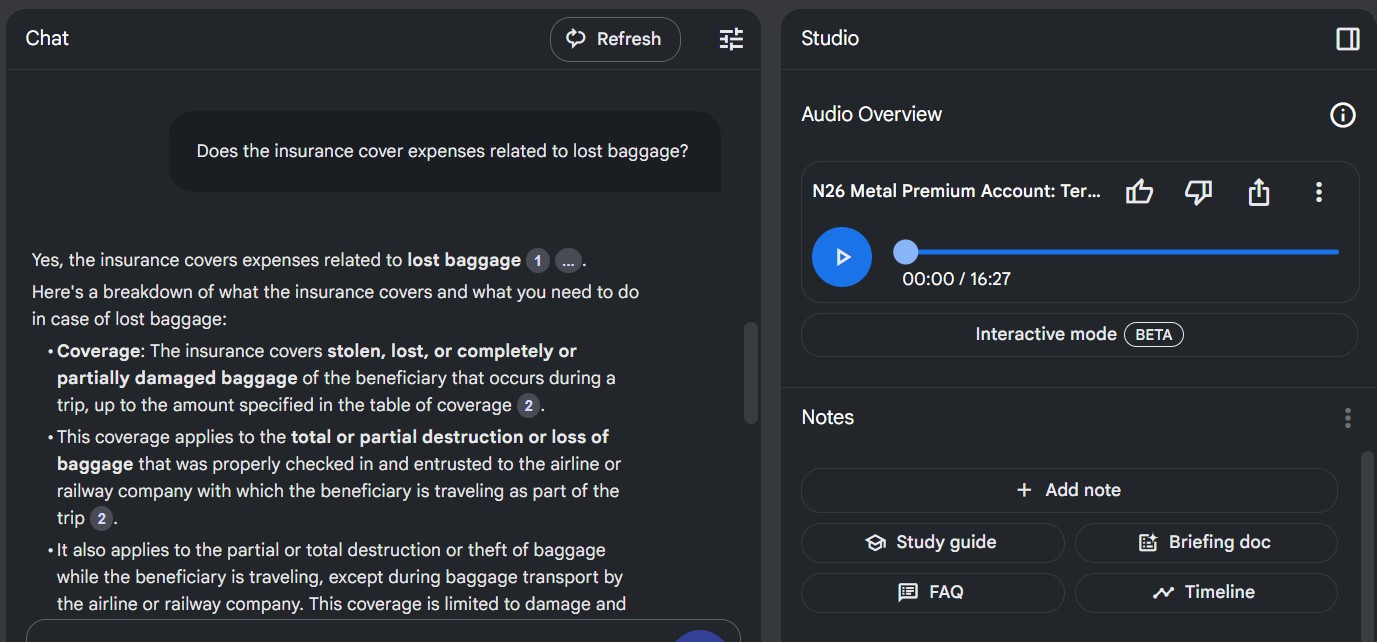Create an FAQ note

(x=932, y=592)
